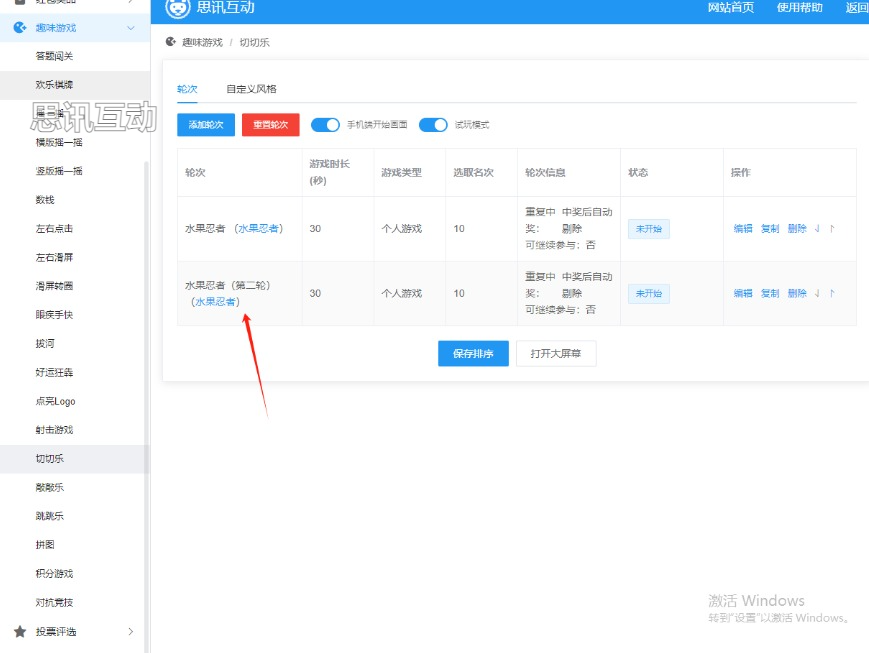The height and width of the screenshot is (653, 869).
Task: Edit the 水果忍者（第二轮）round
Action: pos(743,293)
